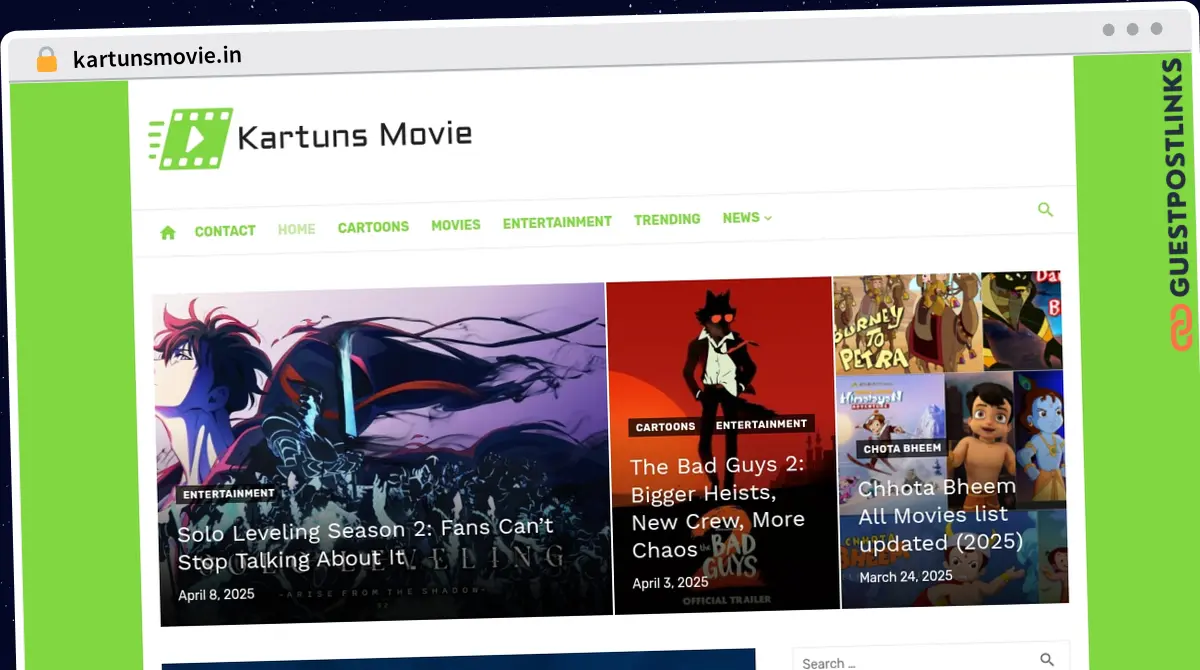Click the kartunsmovie.in URL in address bar
This screenshot has width=1200, height=670.
[x=157, y=57]
